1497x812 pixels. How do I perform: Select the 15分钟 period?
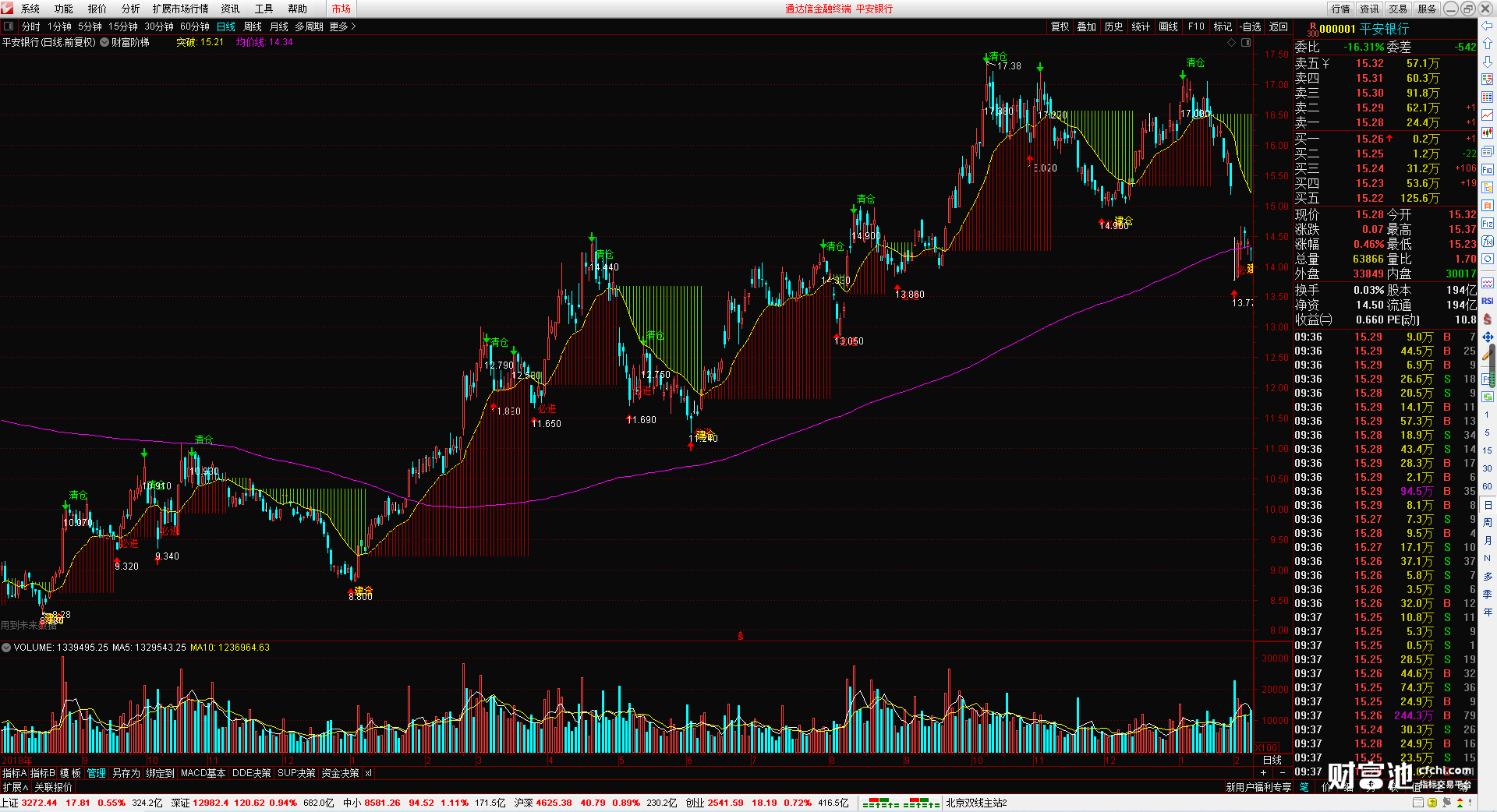[x=122, y=26]
